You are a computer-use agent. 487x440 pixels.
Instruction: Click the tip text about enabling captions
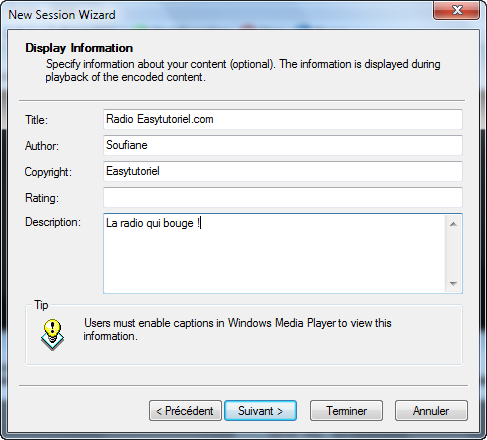[237, 329]
